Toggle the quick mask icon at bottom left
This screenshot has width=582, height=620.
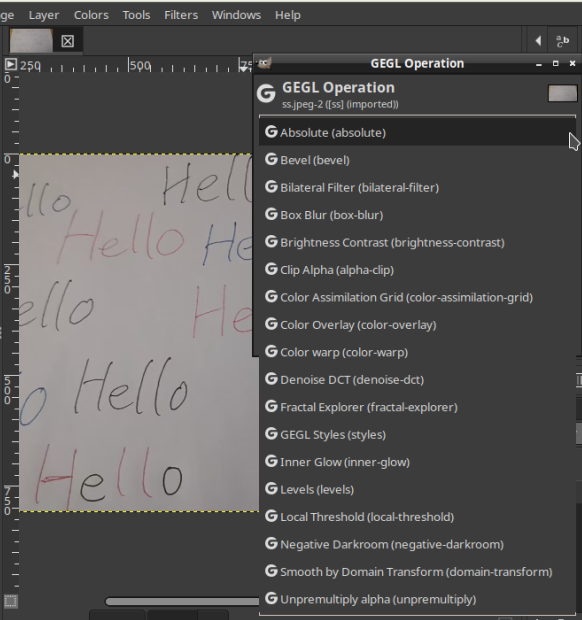[x=10, y=601]
